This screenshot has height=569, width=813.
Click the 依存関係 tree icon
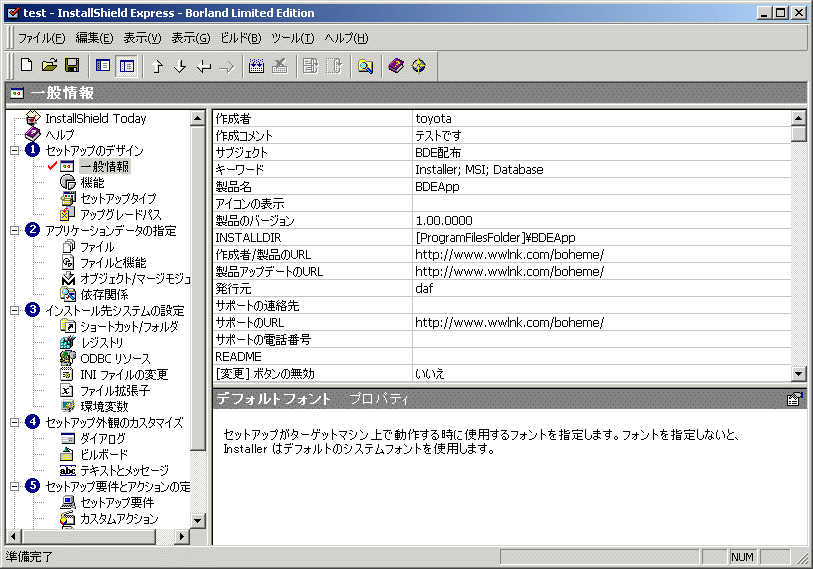point(68,294)
